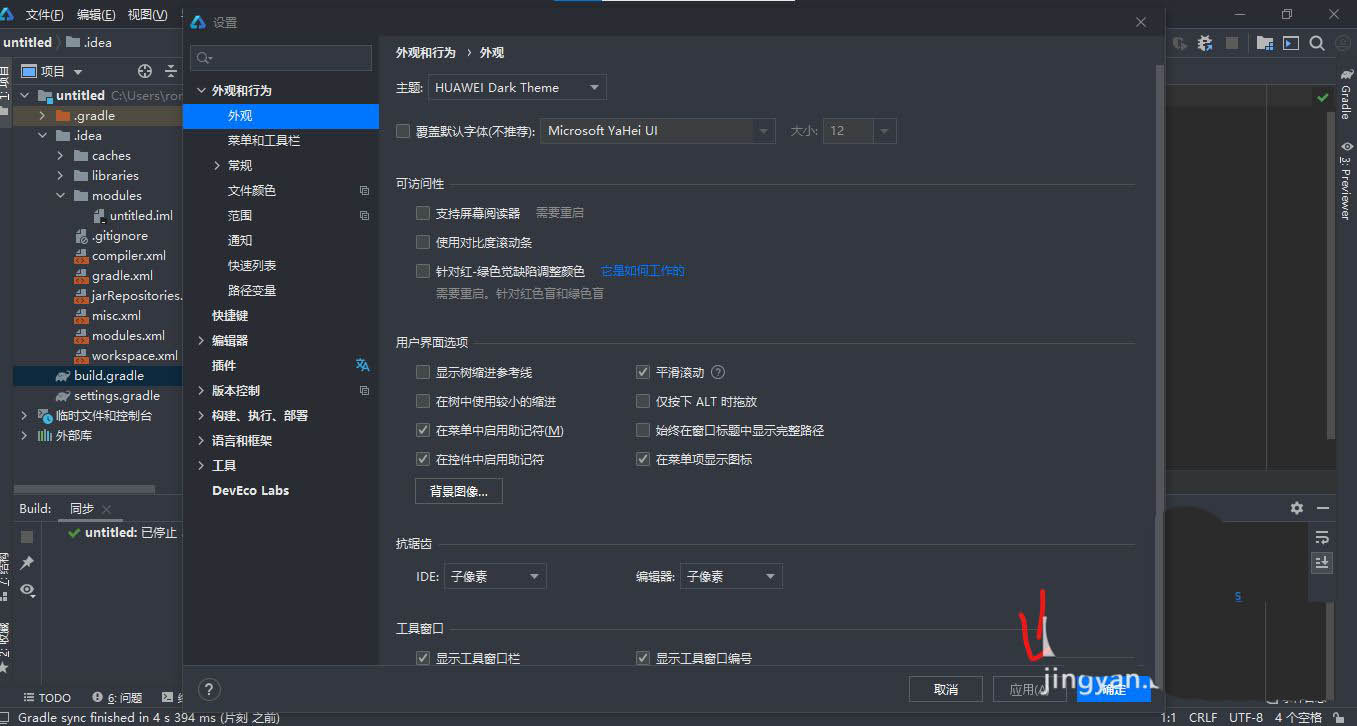Click the project view locate target icon
The image size is (1357, 726).
[x=145, y=71]
